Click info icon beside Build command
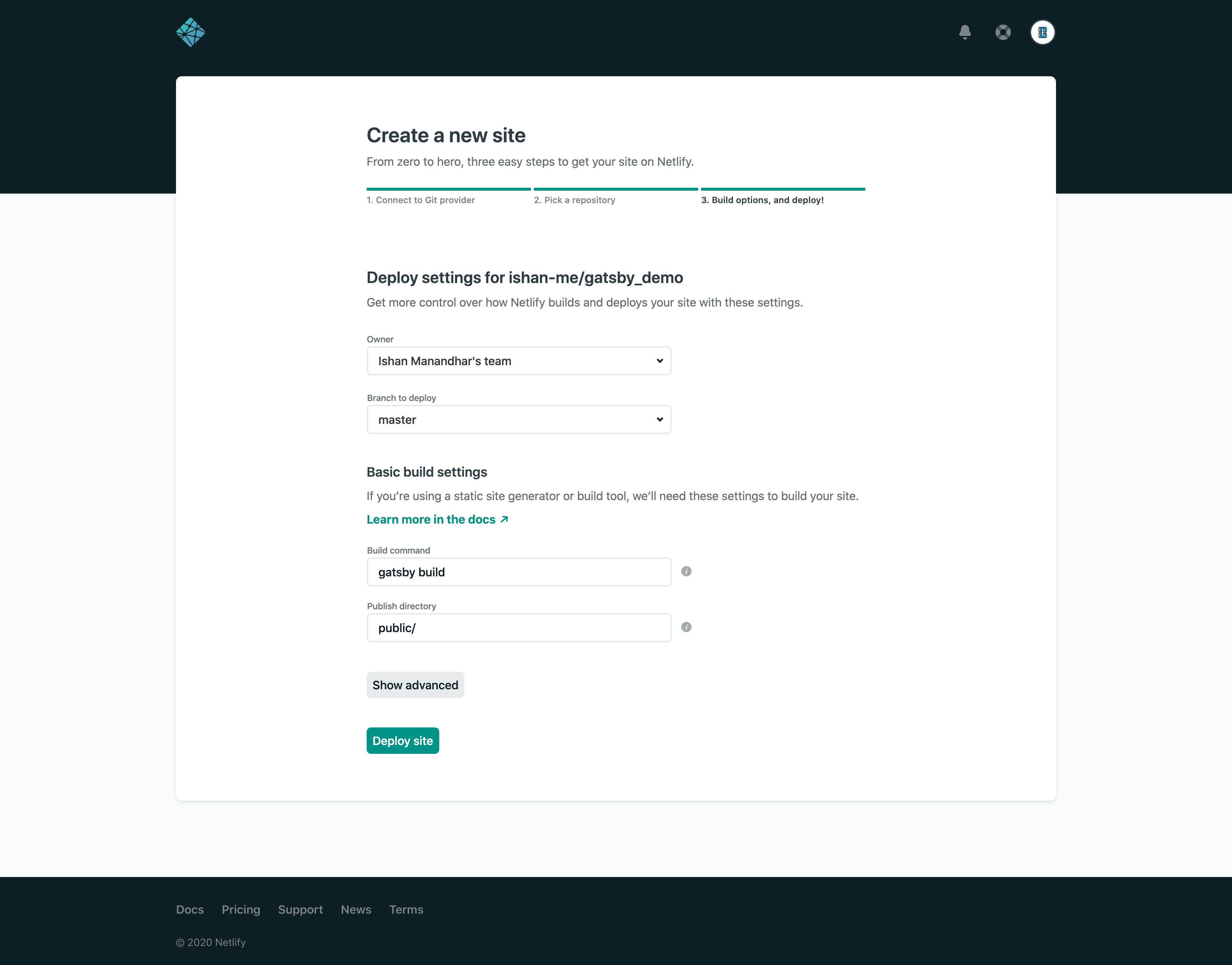 (x=686, y=571)
